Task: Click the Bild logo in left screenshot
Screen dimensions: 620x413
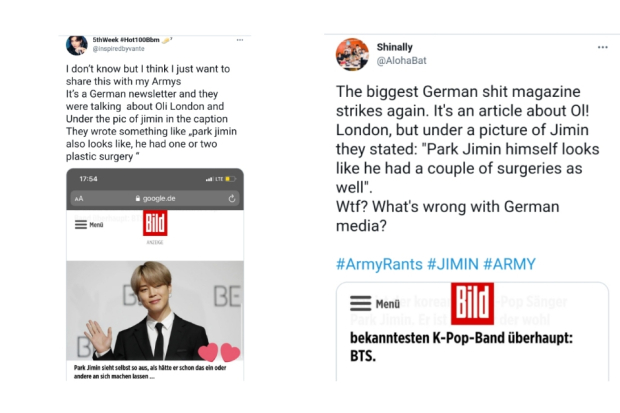Action: point(155,223)
